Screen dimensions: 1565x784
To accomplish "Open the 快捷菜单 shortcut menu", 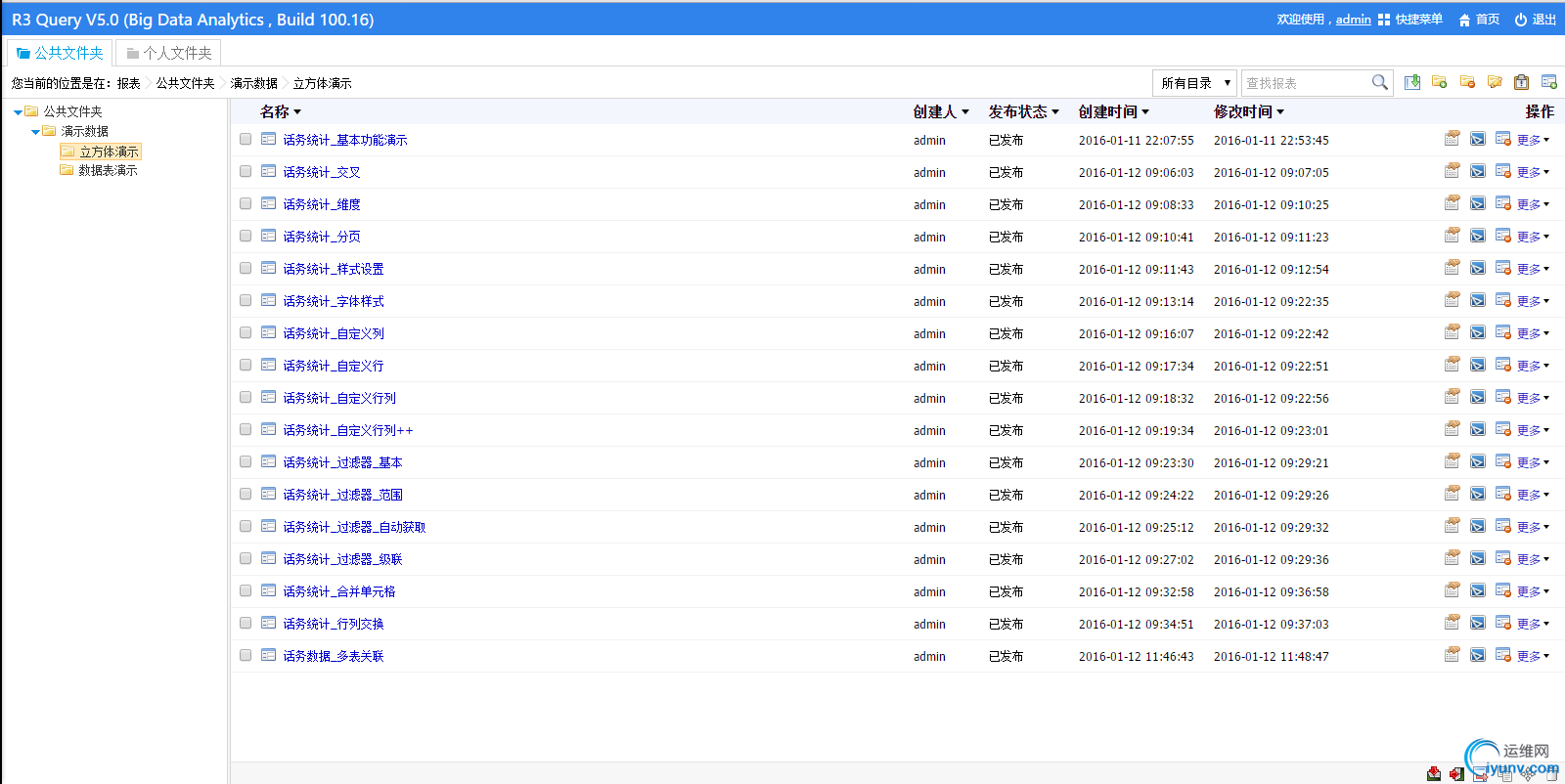I will [x=1410, y=20].
